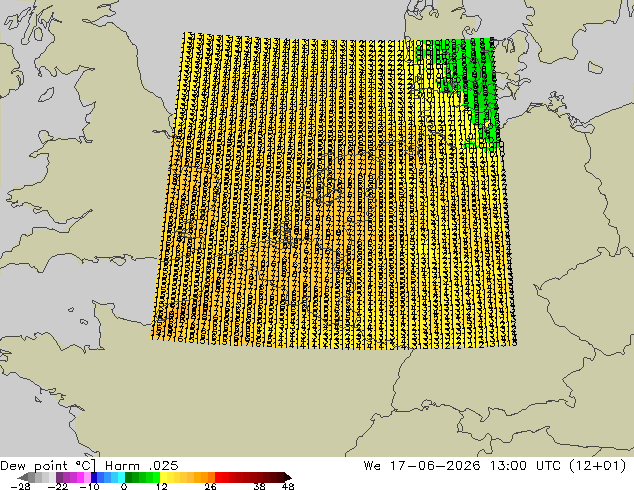Click the legend tick label "38"
634x490 pixels.
(259, 486)
